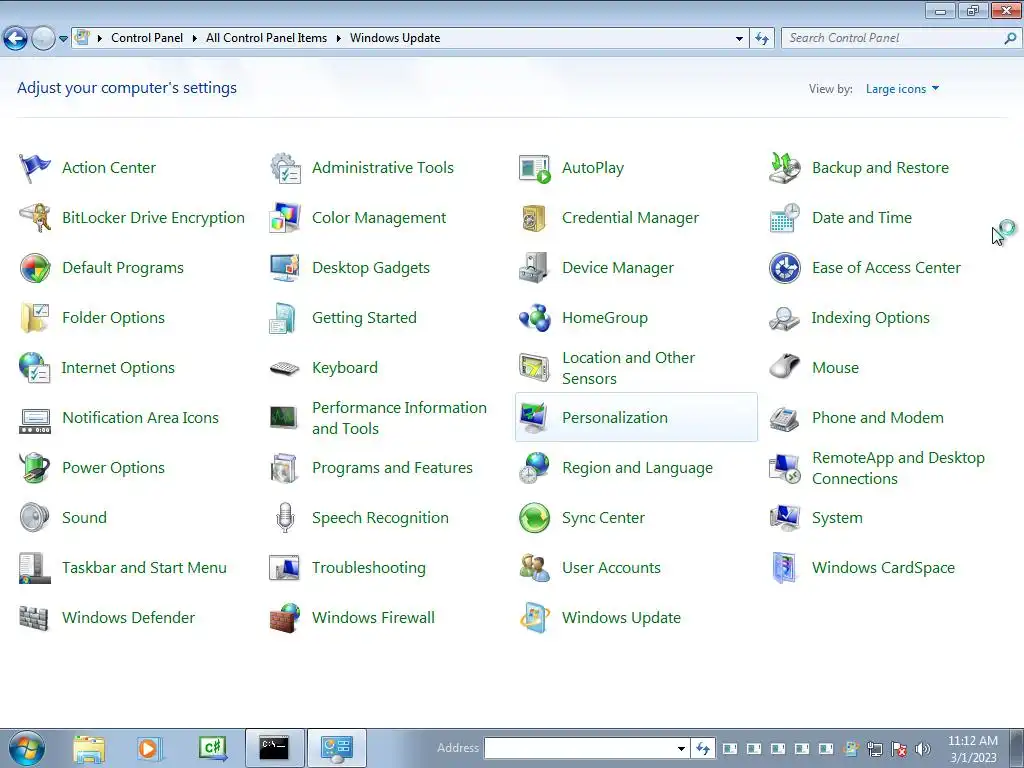Open the Action Center flag icon
The height and width of the screenshot is (768, 1024).
pyautogui.click(x=34, y=168)
